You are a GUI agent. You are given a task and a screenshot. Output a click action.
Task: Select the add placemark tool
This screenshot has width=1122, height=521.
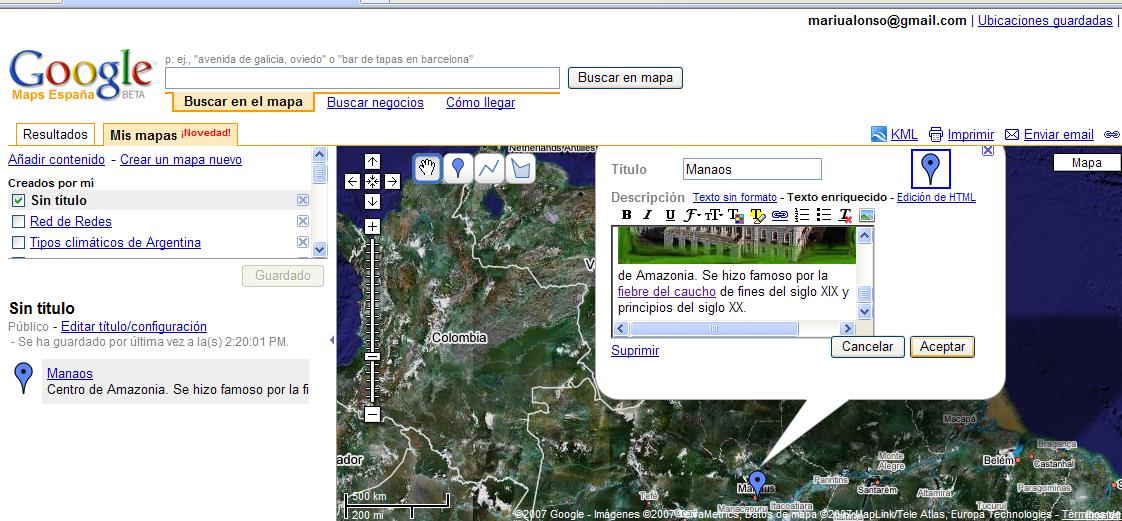[x=458, y=169]
